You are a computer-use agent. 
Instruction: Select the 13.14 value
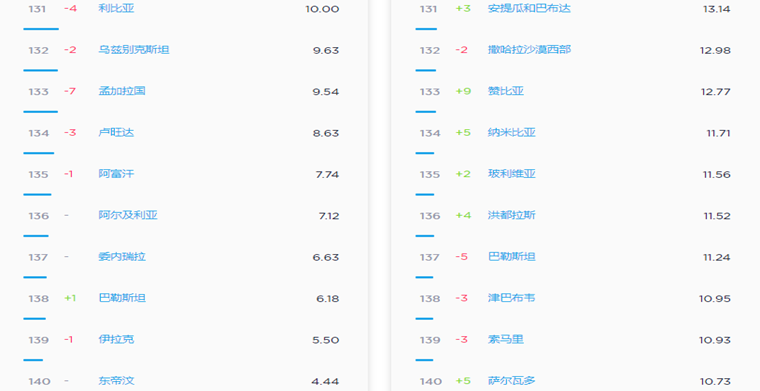click(716, 9)
